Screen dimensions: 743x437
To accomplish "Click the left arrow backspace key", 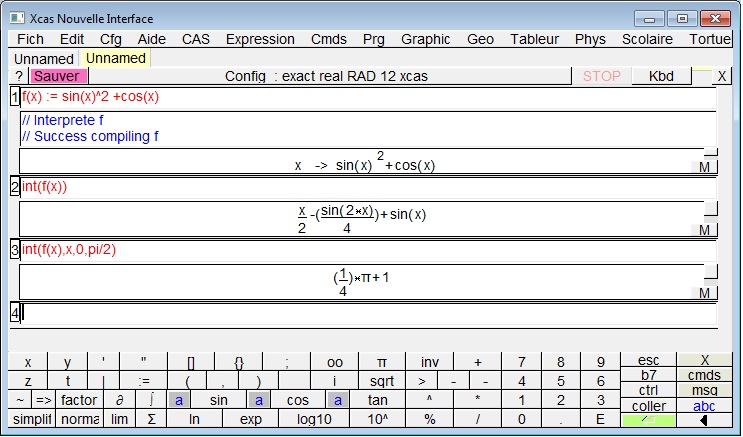I will [703, 420].
